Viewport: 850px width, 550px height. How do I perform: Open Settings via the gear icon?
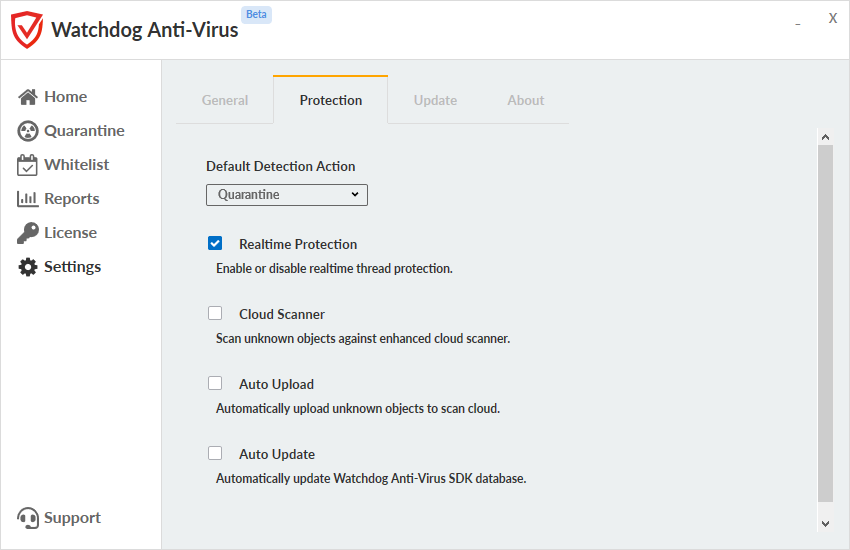tap(28, 267)
